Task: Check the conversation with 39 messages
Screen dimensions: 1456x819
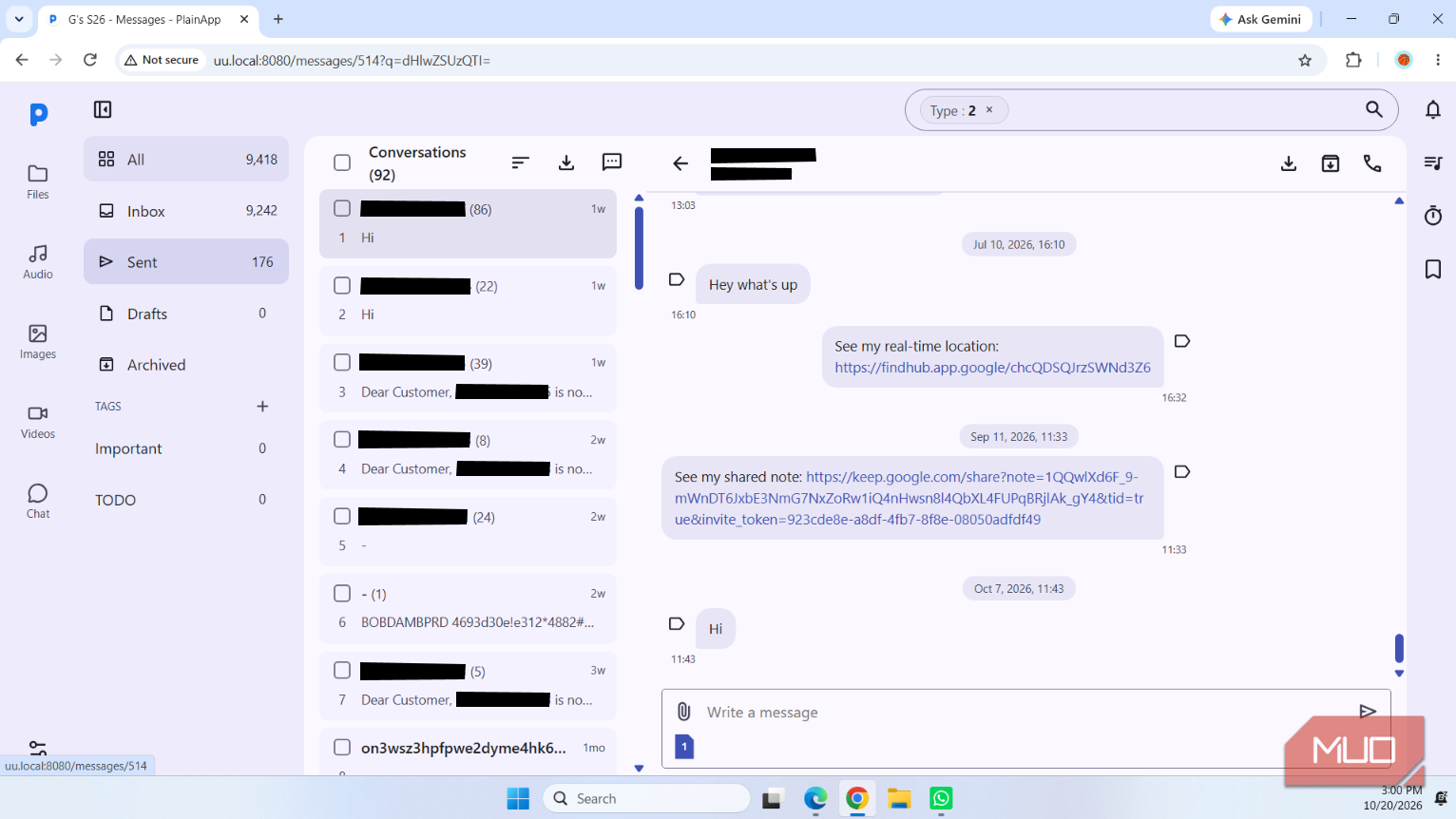Action: pyautogui.click(x=342, y=362)
